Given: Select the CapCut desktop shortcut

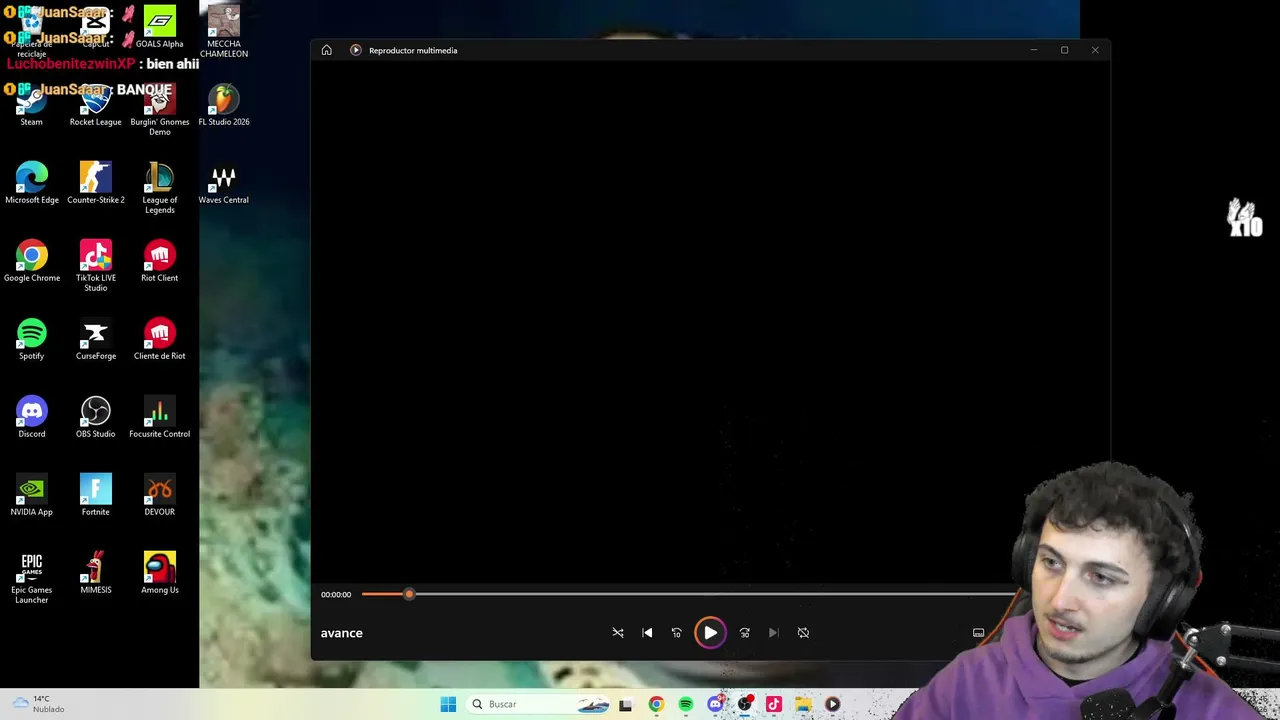Looking at the screenshot, I should click(x=96, y=27).
